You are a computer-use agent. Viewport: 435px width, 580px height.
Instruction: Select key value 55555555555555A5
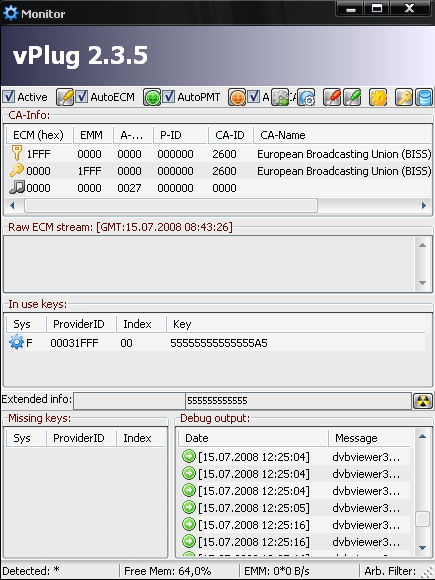coord(219,343)
